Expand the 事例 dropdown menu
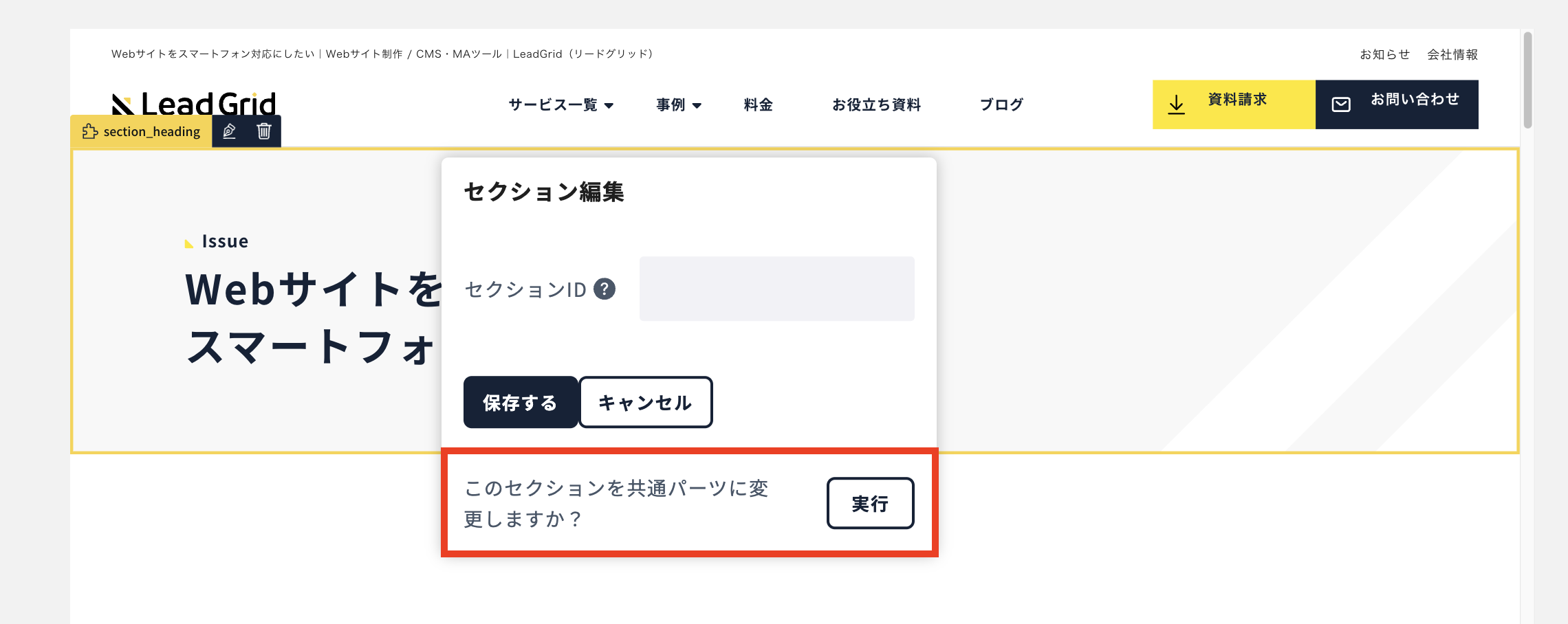The height and width of the screenshot is (624, 1568). (x=679, y=104)
